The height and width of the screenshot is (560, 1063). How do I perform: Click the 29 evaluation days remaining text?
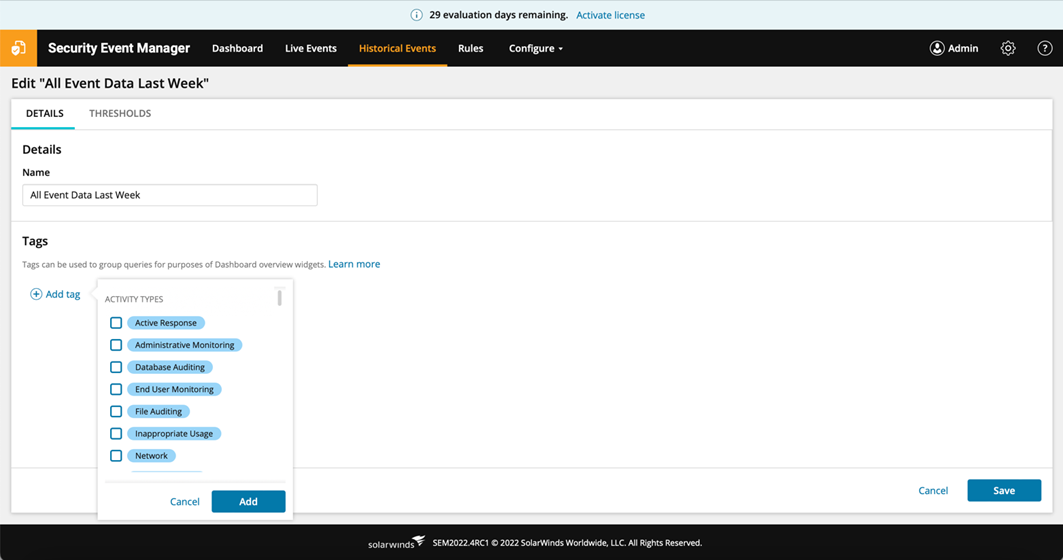(498, 15)
